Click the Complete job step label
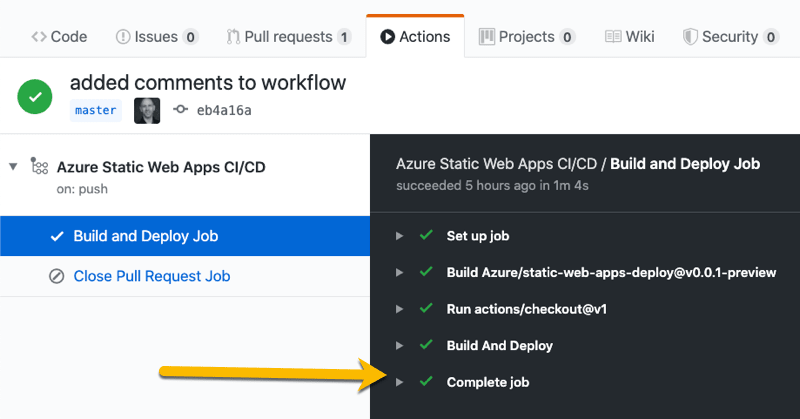The image size is (800, 419). pos(488,382)
